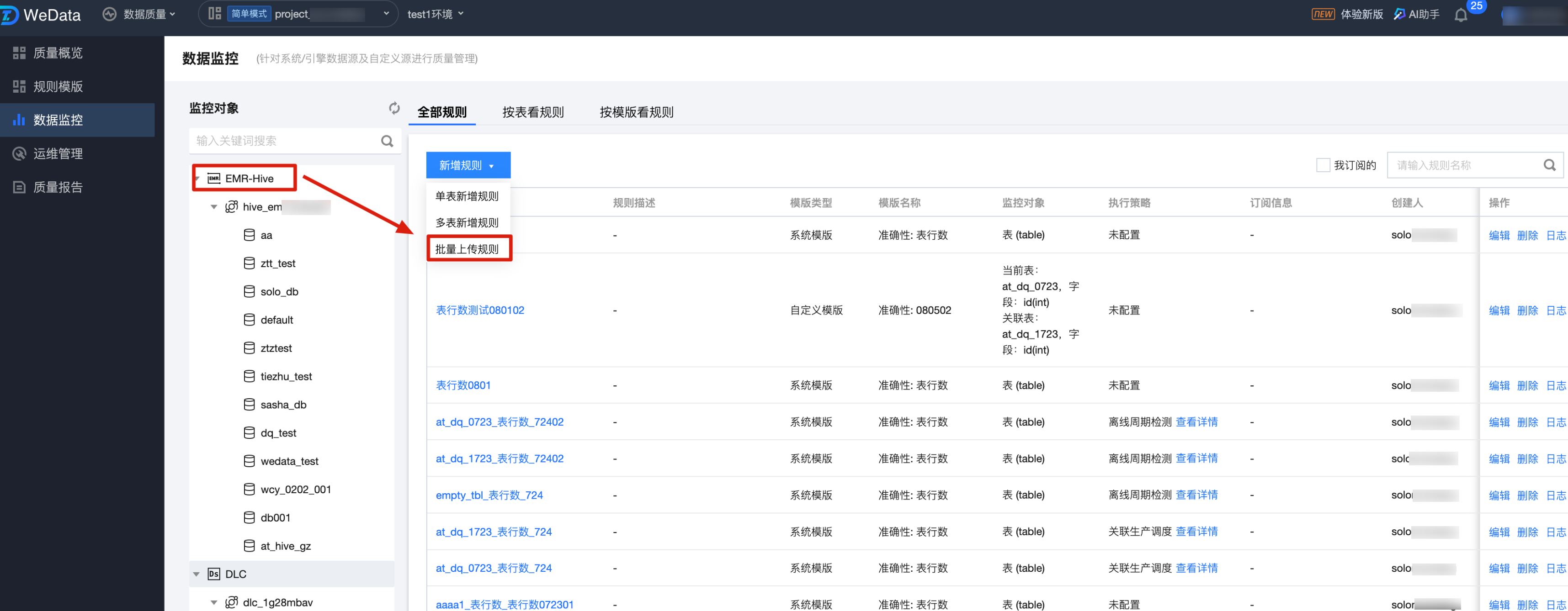Image resolution: width=1568 pixels, height=611 pixels.
Task: Open the AI助手 assistant icon
Action: 1399,14
